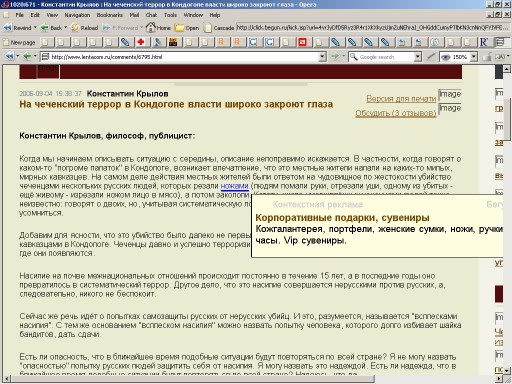Viewport: 512px width, 384px height.
Task: Switch to the red cross tab
Action: pyautogui.click(x=141, y=42)
